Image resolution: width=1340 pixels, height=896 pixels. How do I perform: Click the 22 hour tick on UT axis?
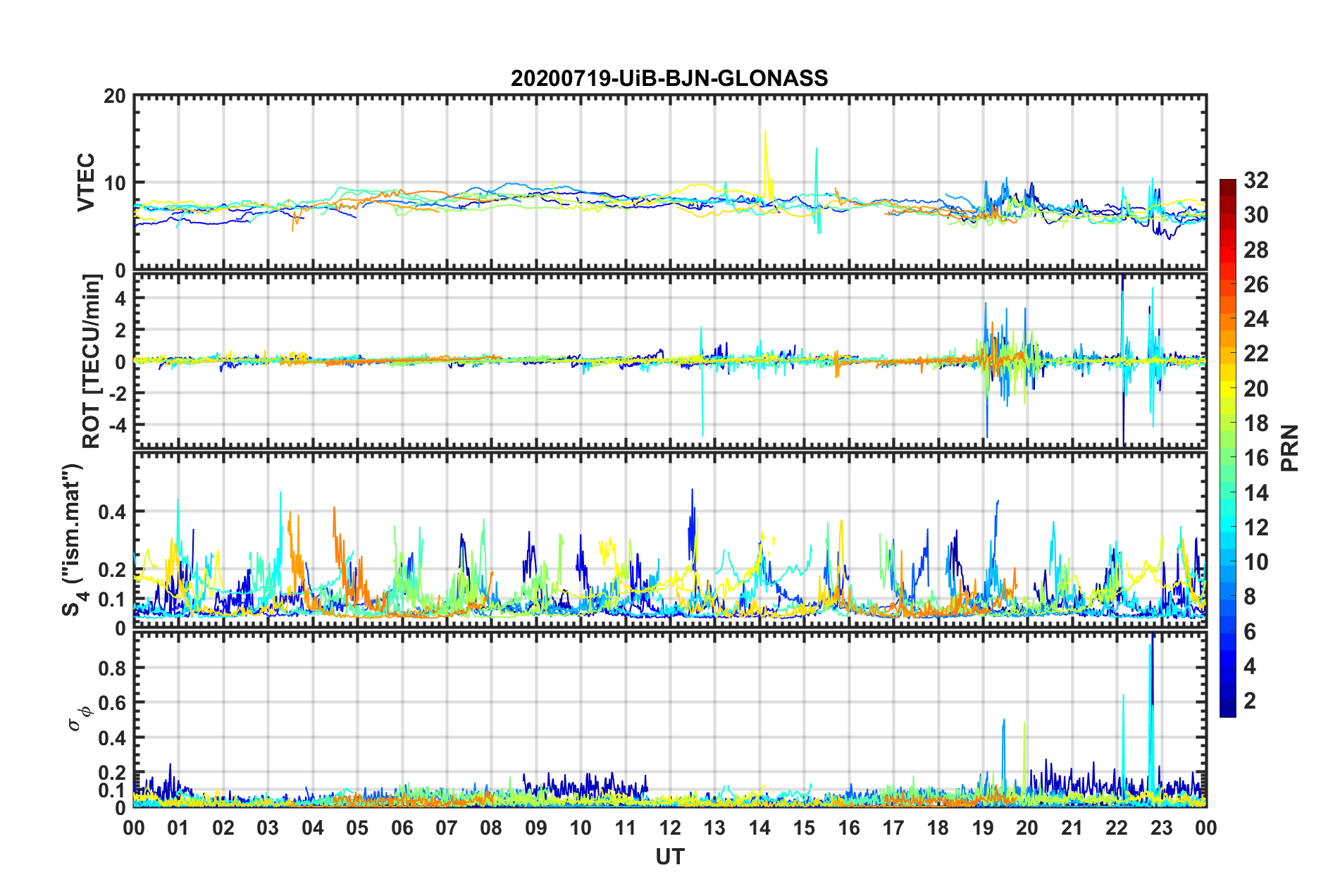click(x=1117, y=828)
